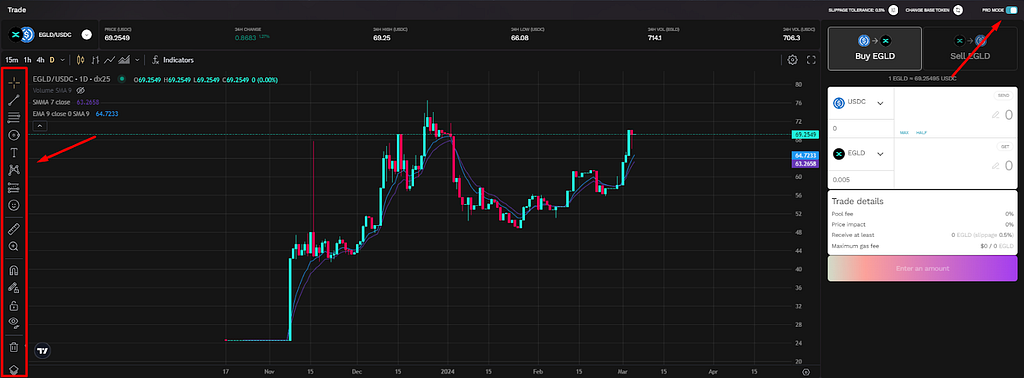Click the green market status dot
This screenshot has height=378, width=1024.
tap(121, 79)
